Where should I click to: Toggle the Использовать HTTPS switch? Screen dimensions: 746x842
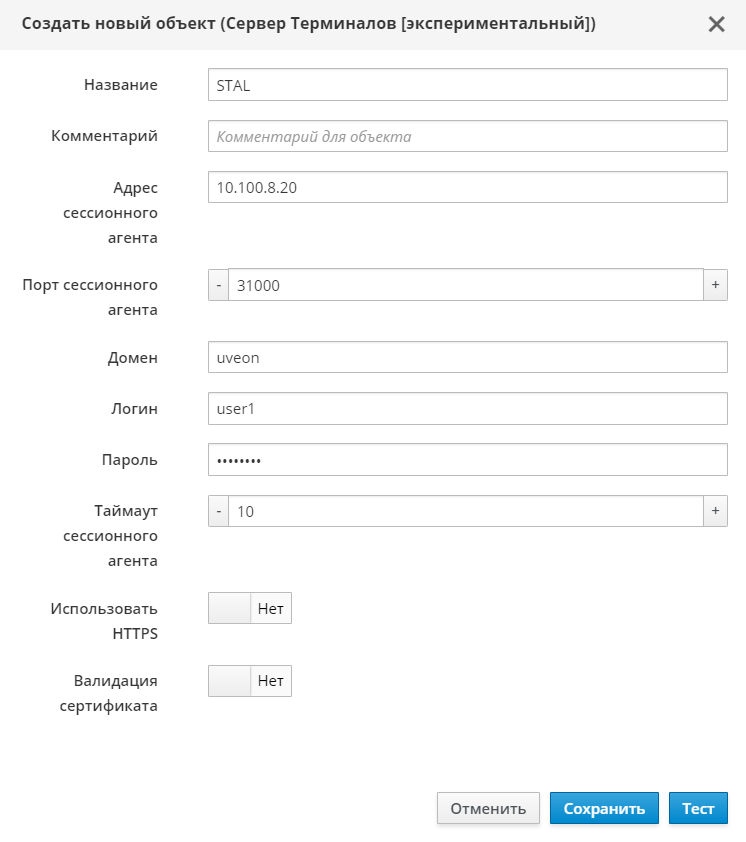point(250,608)
